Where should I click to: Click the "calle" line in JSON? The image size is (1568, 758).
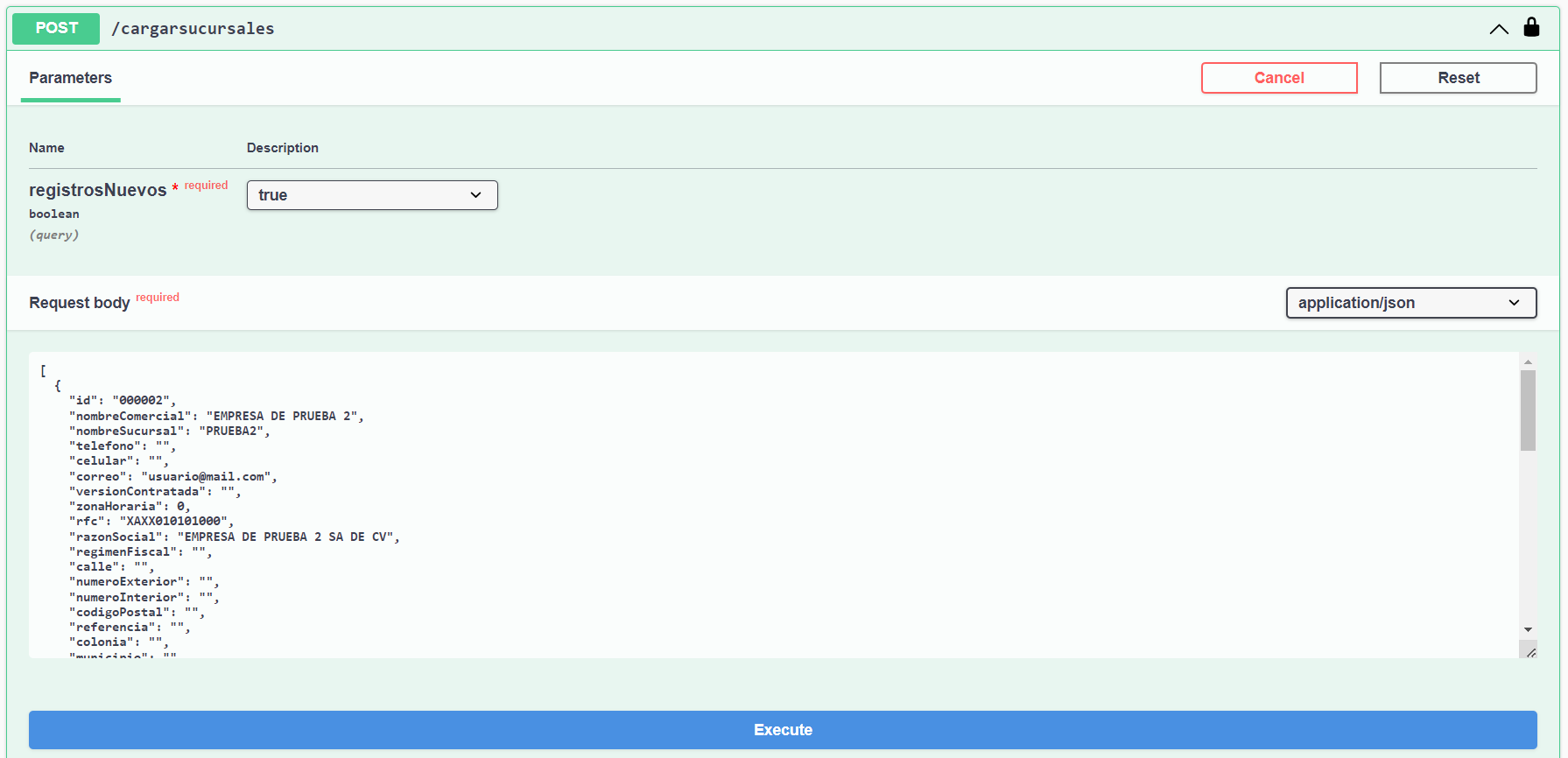click(112, 566)
